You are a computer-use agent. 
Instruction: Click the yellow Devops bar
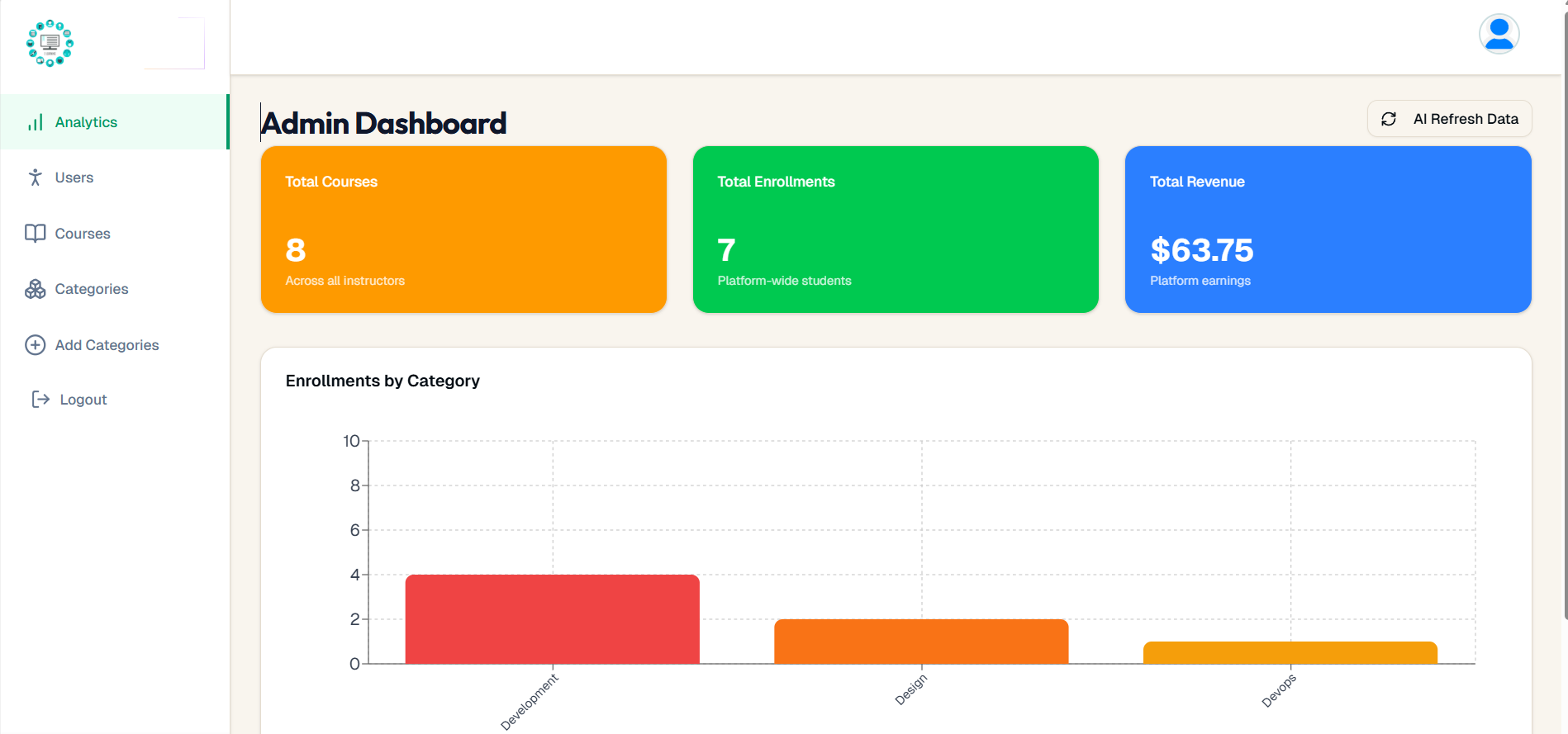point(1290,652)
